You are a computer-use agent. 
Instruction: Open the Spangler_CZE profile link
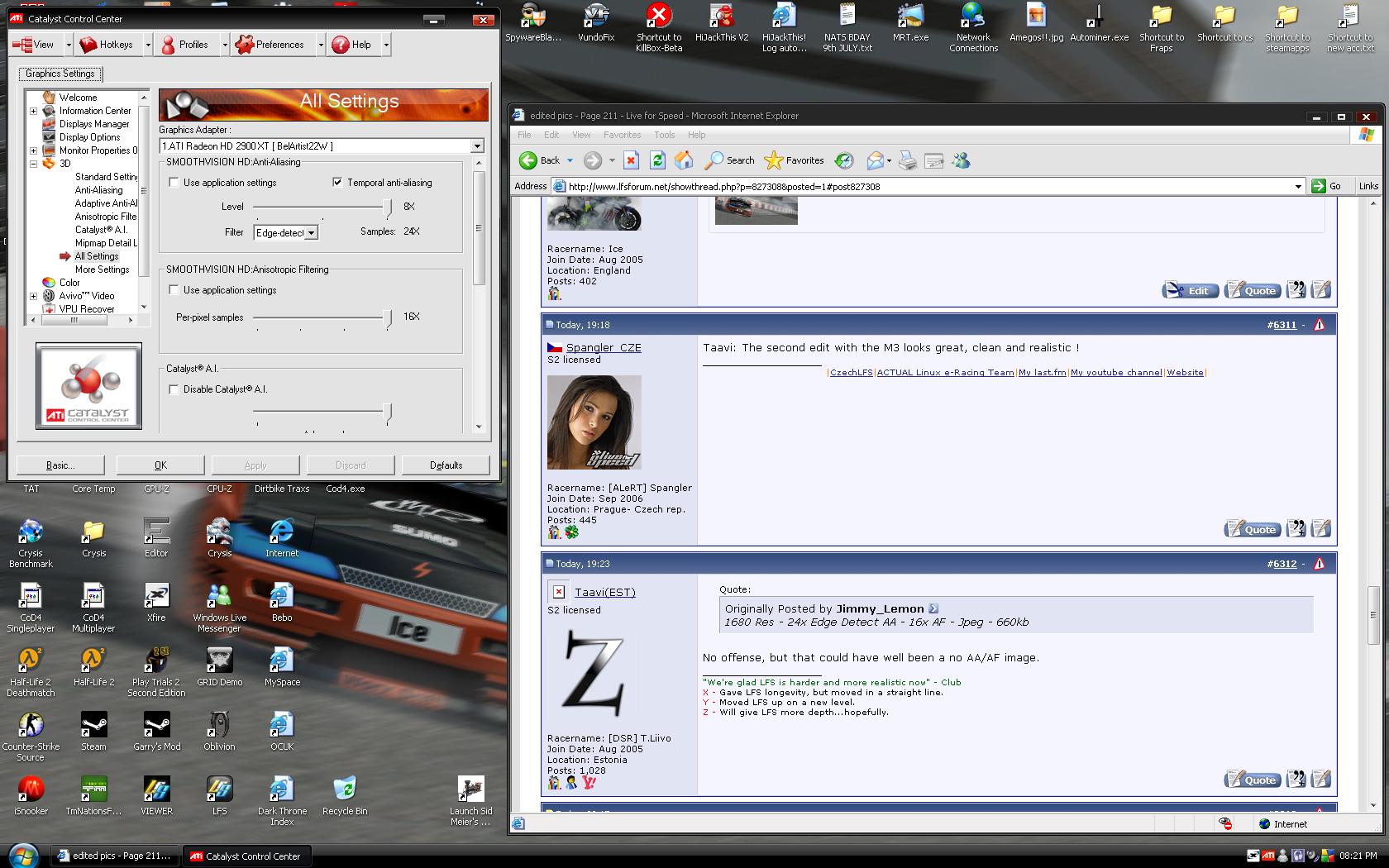pyautogui.click(x=604, y=347)
